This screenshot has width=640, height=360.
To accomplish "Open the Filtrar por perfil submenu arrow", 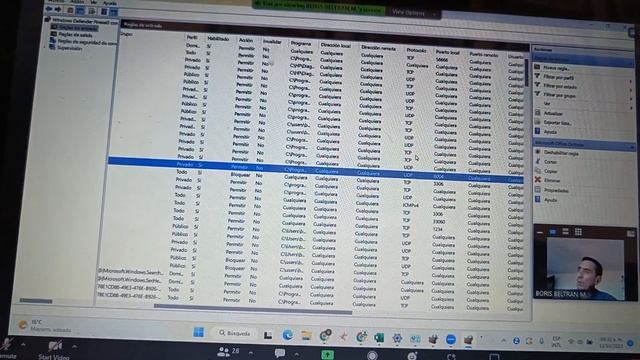I will coord(631,81).
